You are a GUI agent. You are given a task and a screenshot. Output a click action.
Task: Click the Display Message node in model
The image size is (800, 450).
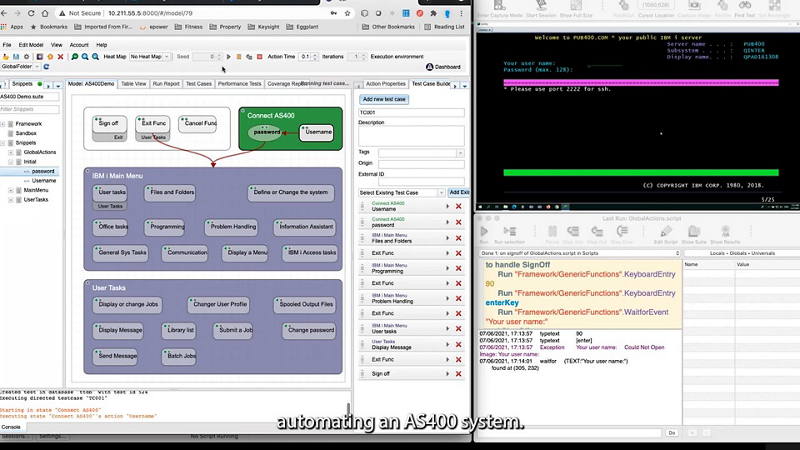tap(119, 330)
